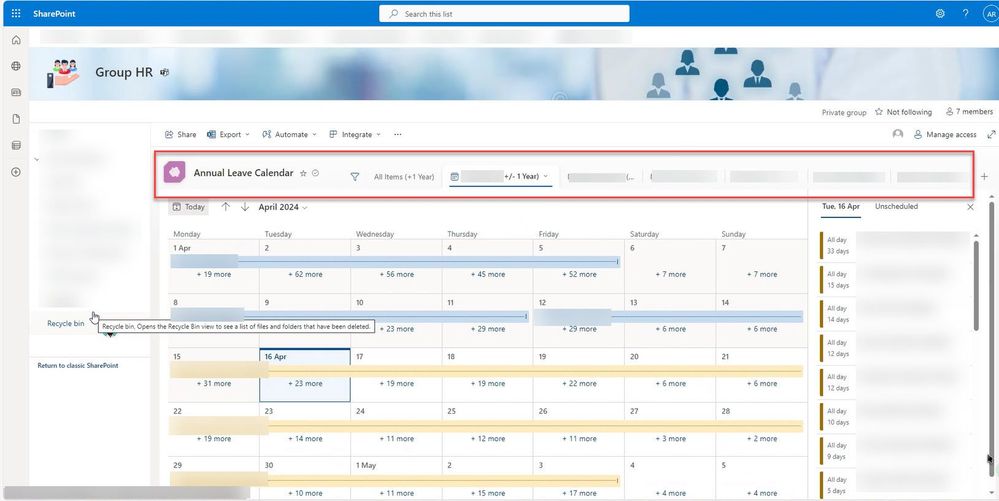This screenshot has width=999, height=501.
Task: Open the AR account avatar menu
Action: pos(991,13)
